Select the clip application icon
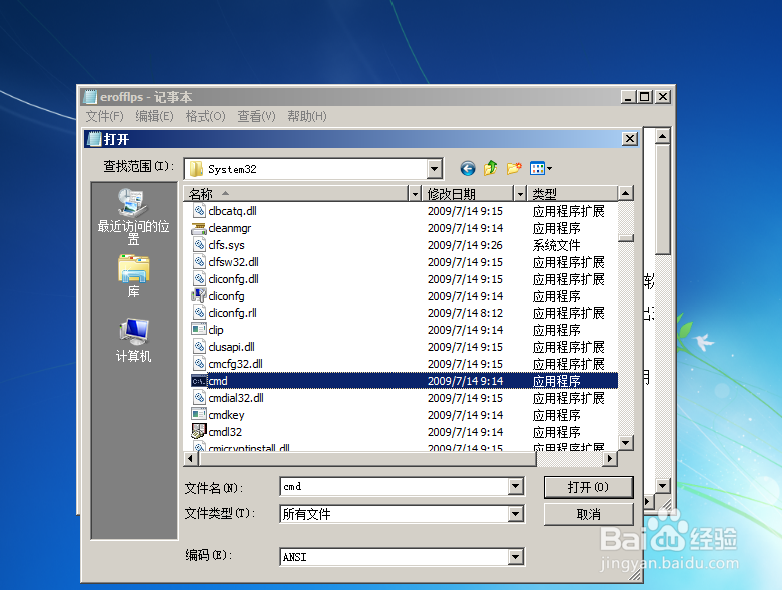 click(x=199, y=330)
